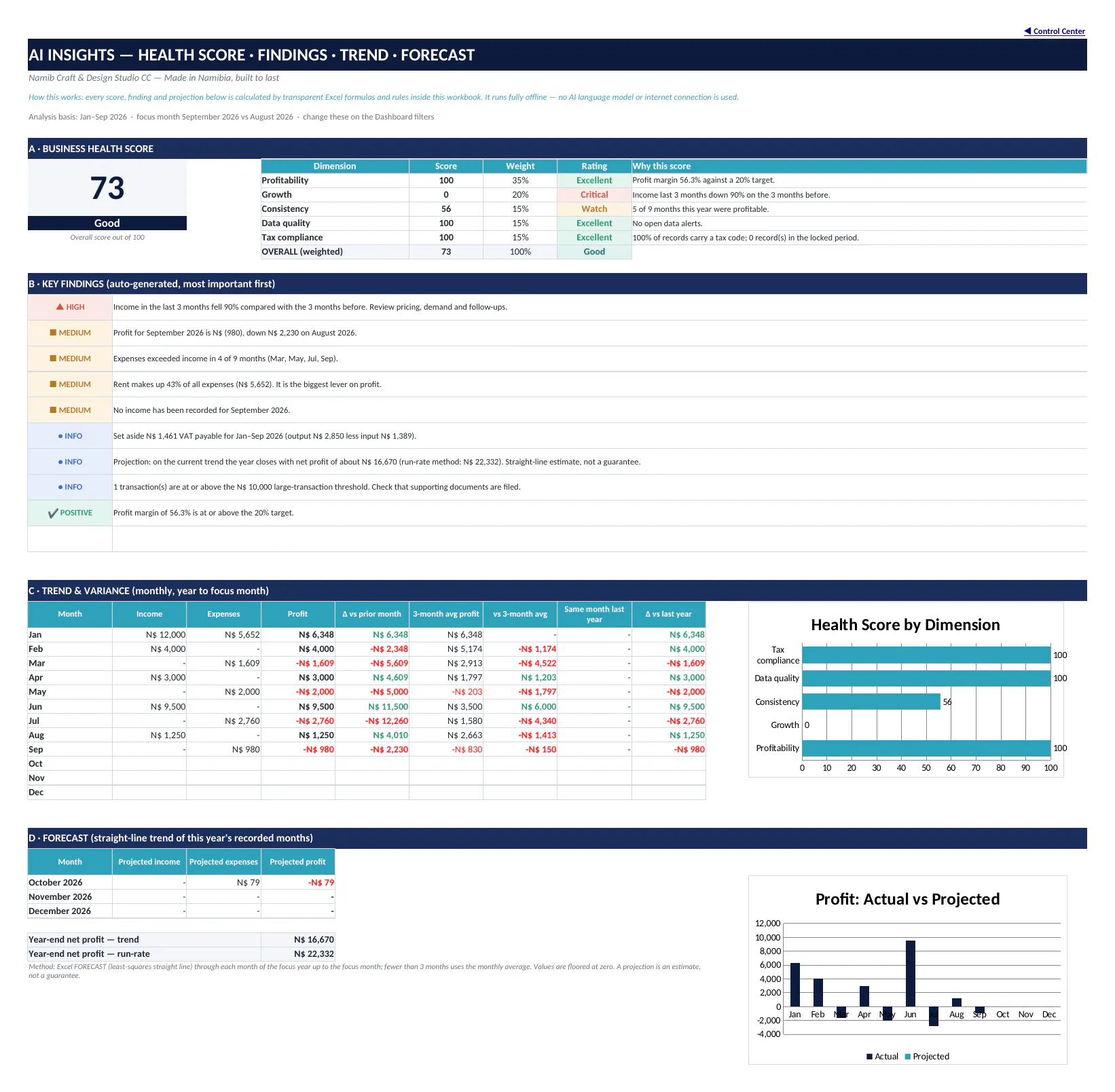Click the Profit: Actual vs Projected title
1115x1092 pixels.
pos(907,899)
